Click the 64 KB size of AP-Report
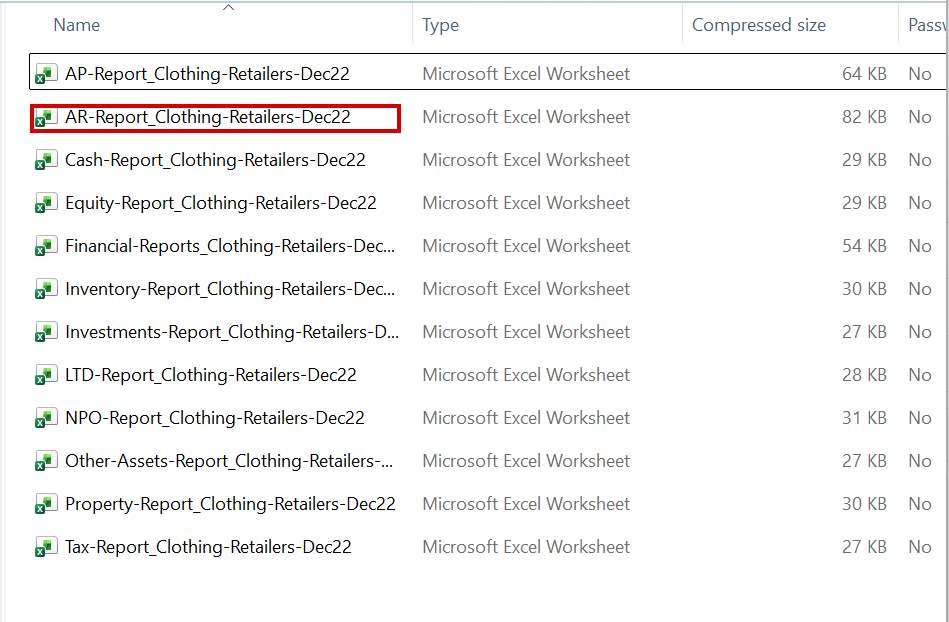Screen dimensions: 949x622 [x=864, y=74]
